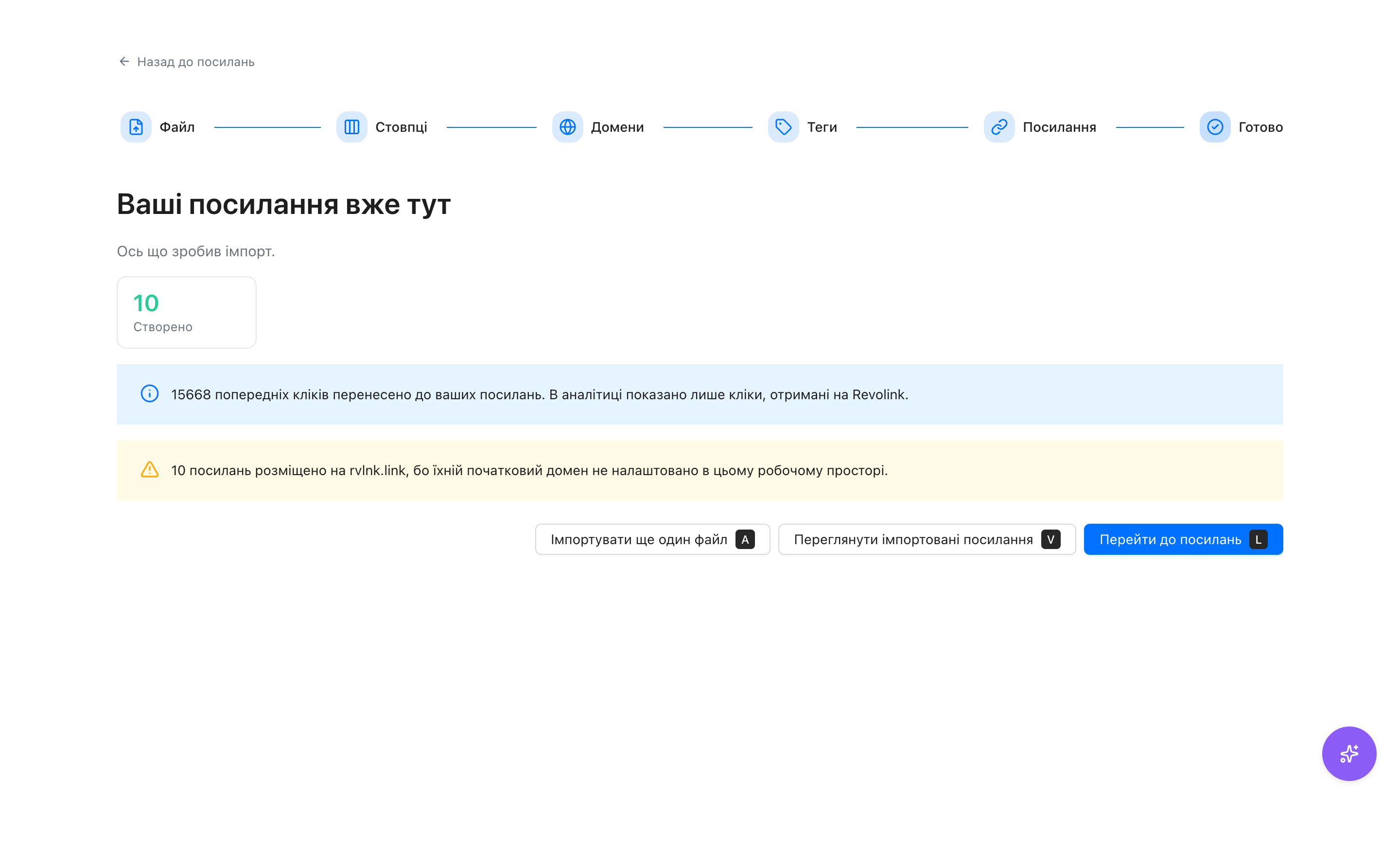Click the yellow warning triangle icon
The height and width of the screenshot is (851, 1400).
tap(149, 470)
